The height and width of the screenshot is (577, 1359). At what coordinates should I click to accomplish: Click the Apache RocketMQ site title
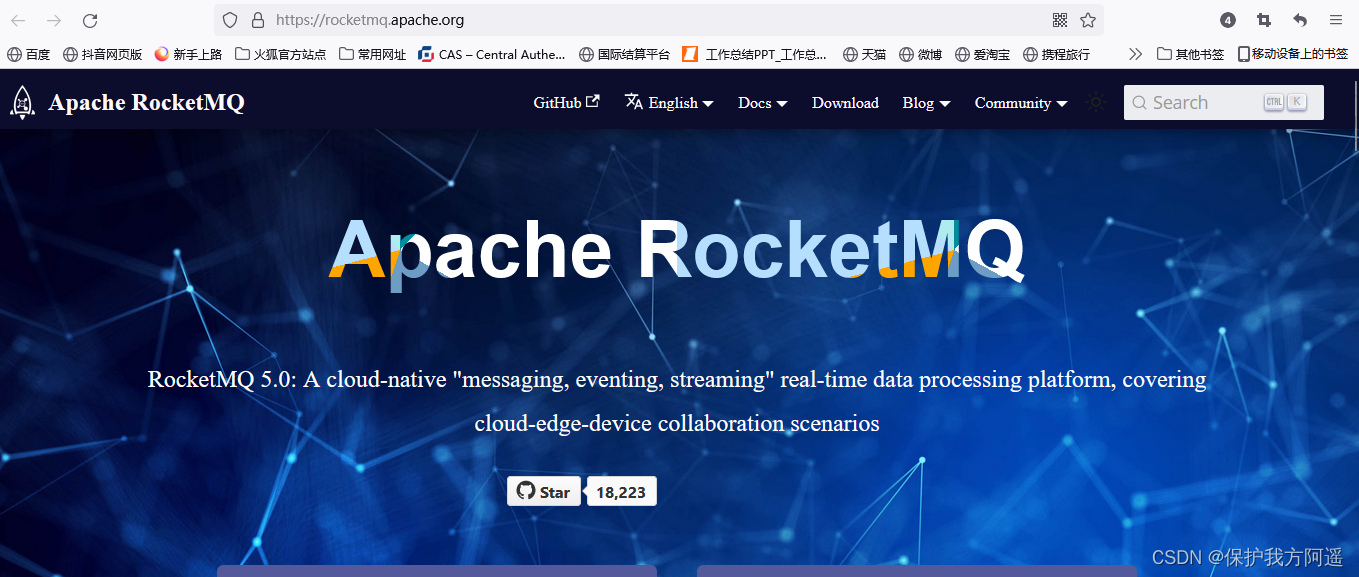pyautogui.click(x=146, y=103)
